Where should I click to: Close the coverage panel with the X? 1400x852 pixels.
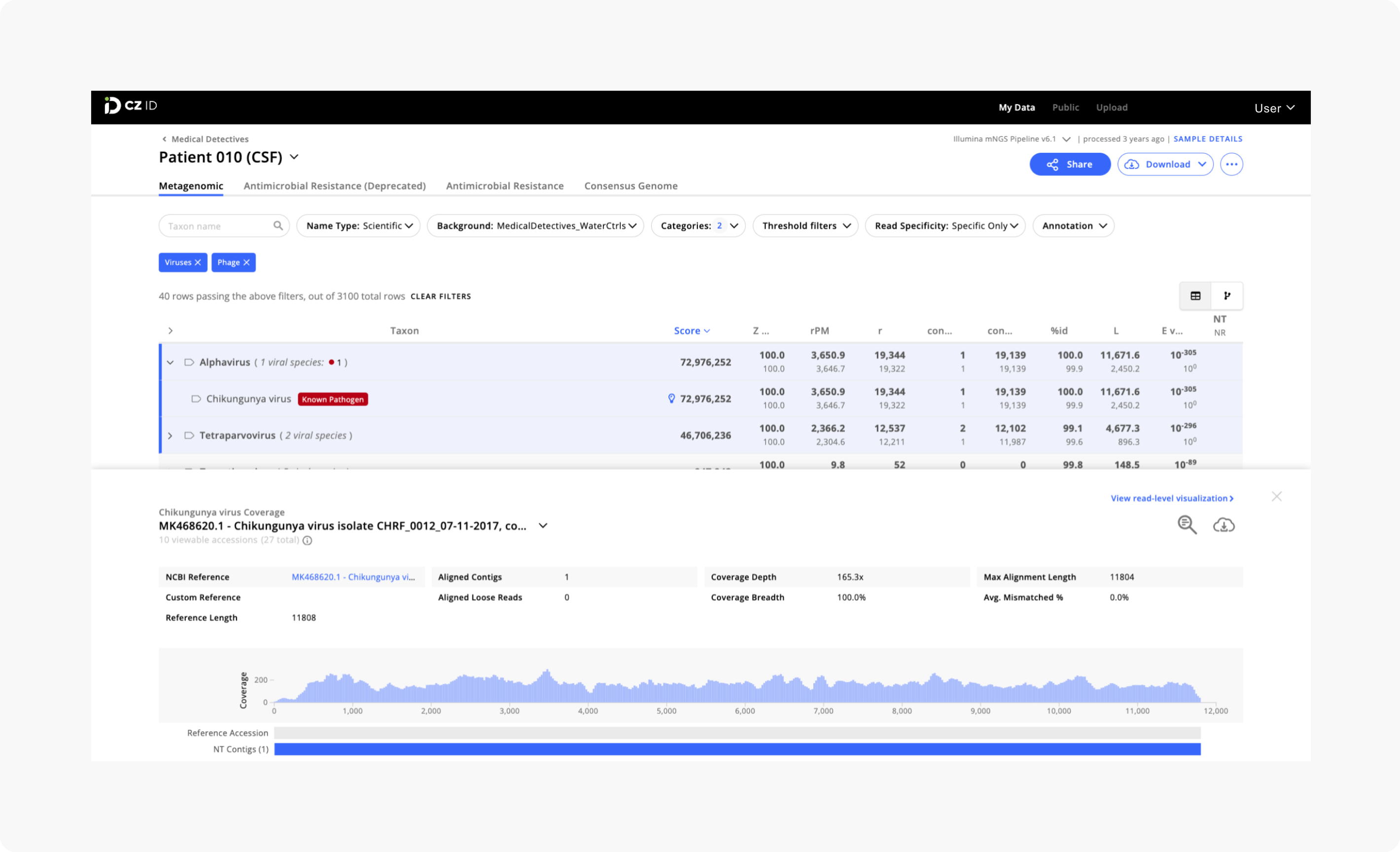[1277, 497]
